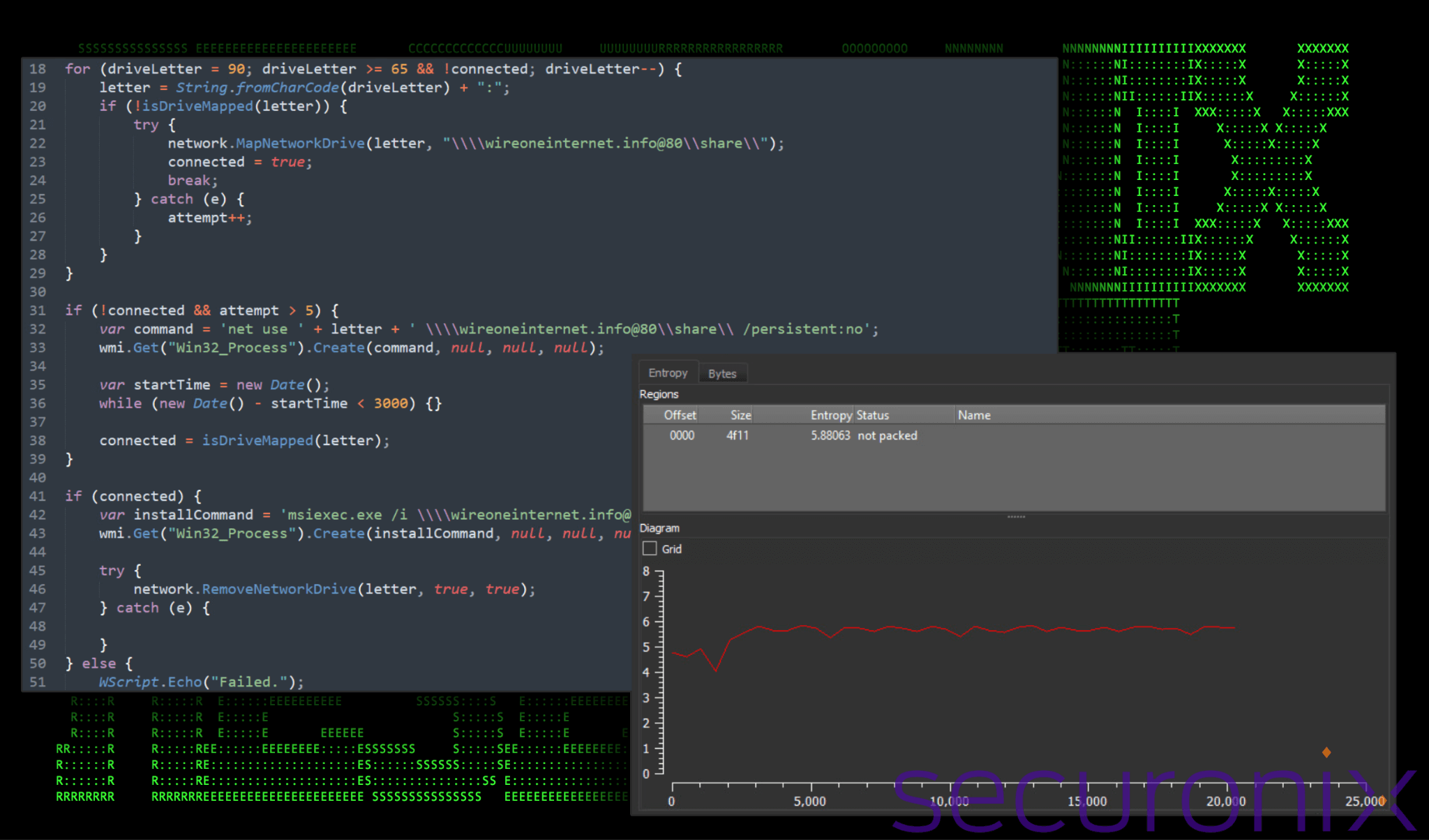The image size is (1429, 840).
Task: Sort by the Size column header
Action: [x=740, y=415]
